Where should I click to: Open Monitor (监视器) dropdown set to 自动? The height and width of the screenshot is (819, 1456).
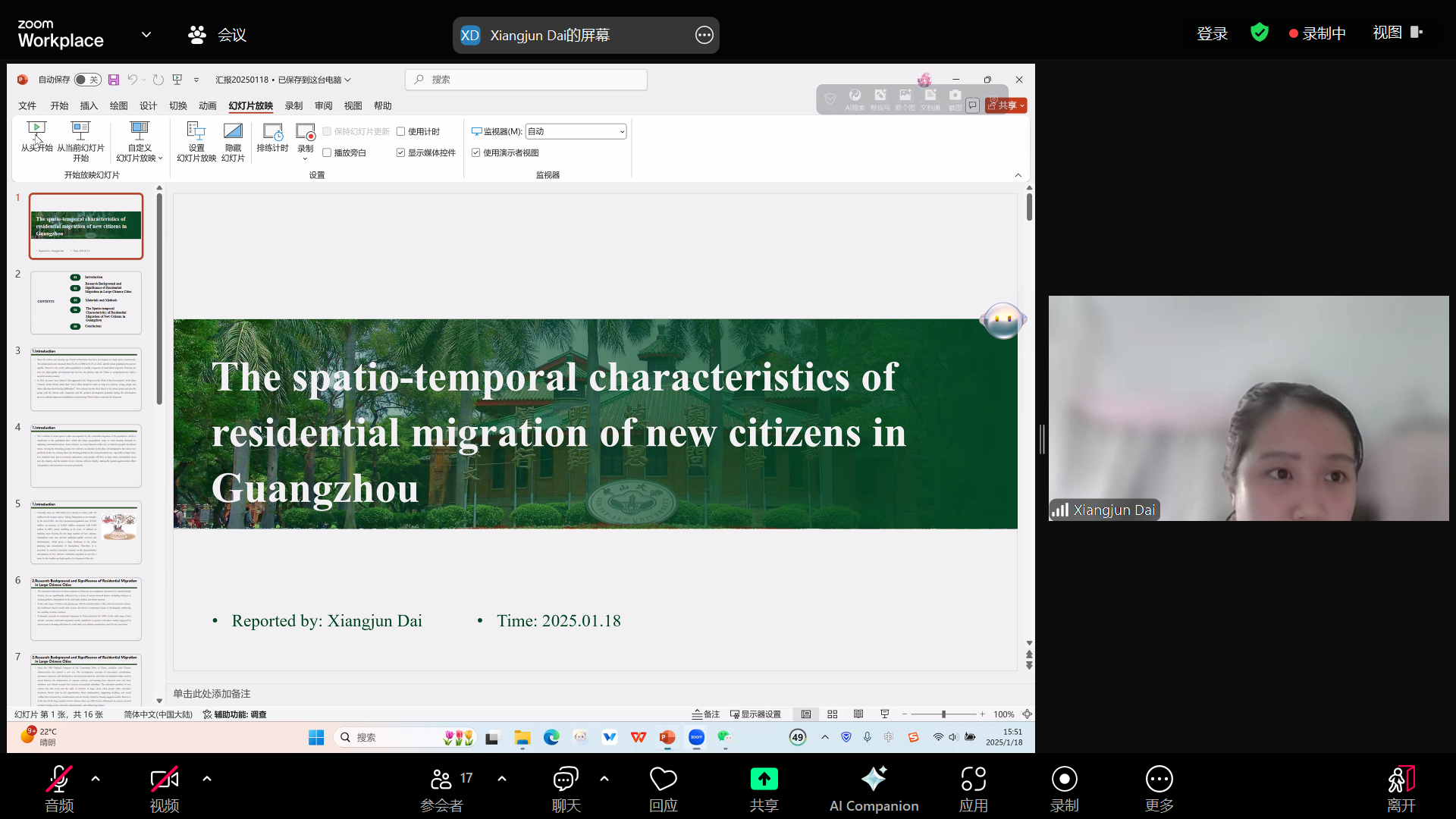(576, 132)
